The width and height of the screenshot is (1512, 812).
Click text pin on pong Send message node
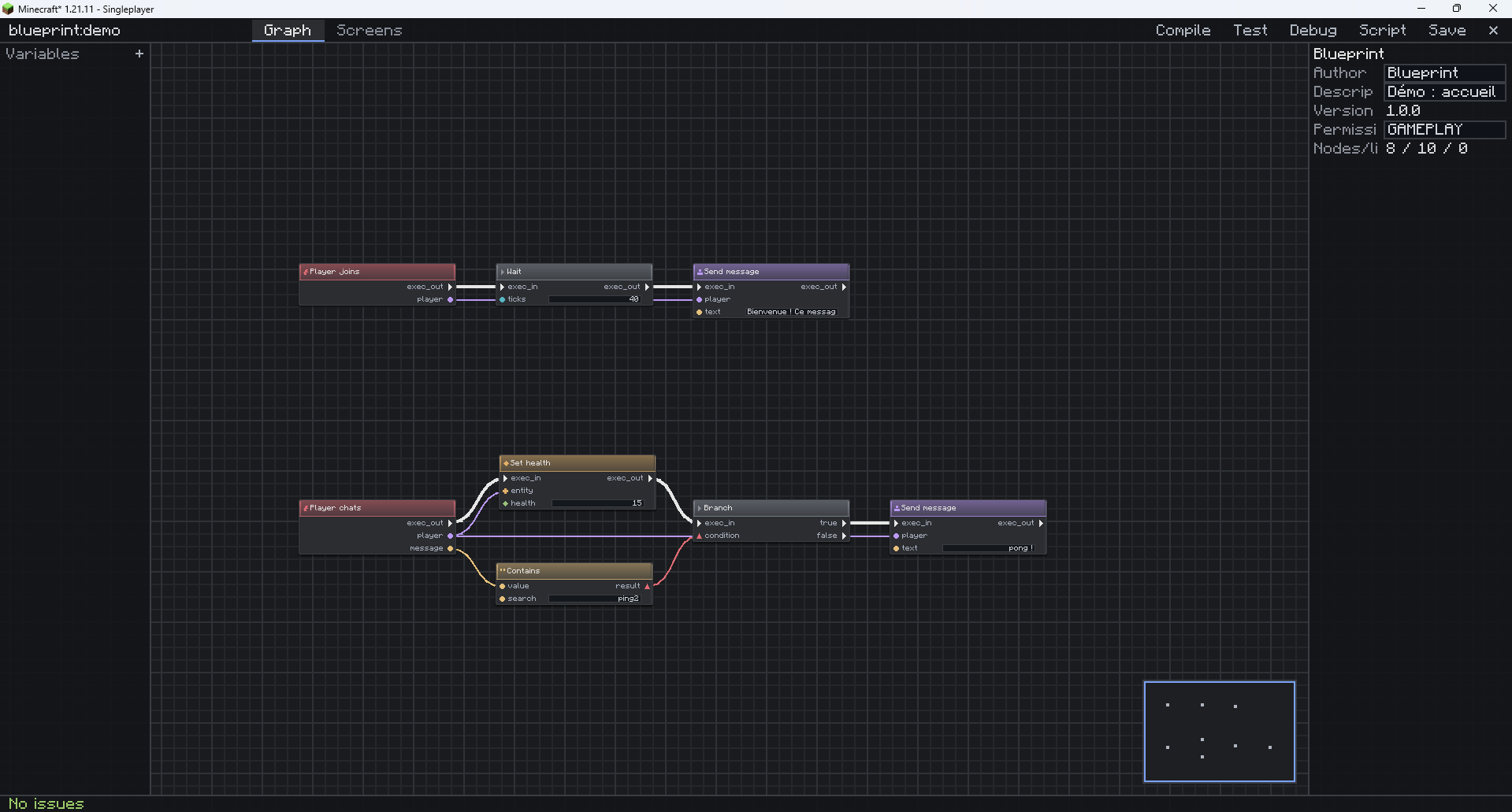click(x=897, y=548)
